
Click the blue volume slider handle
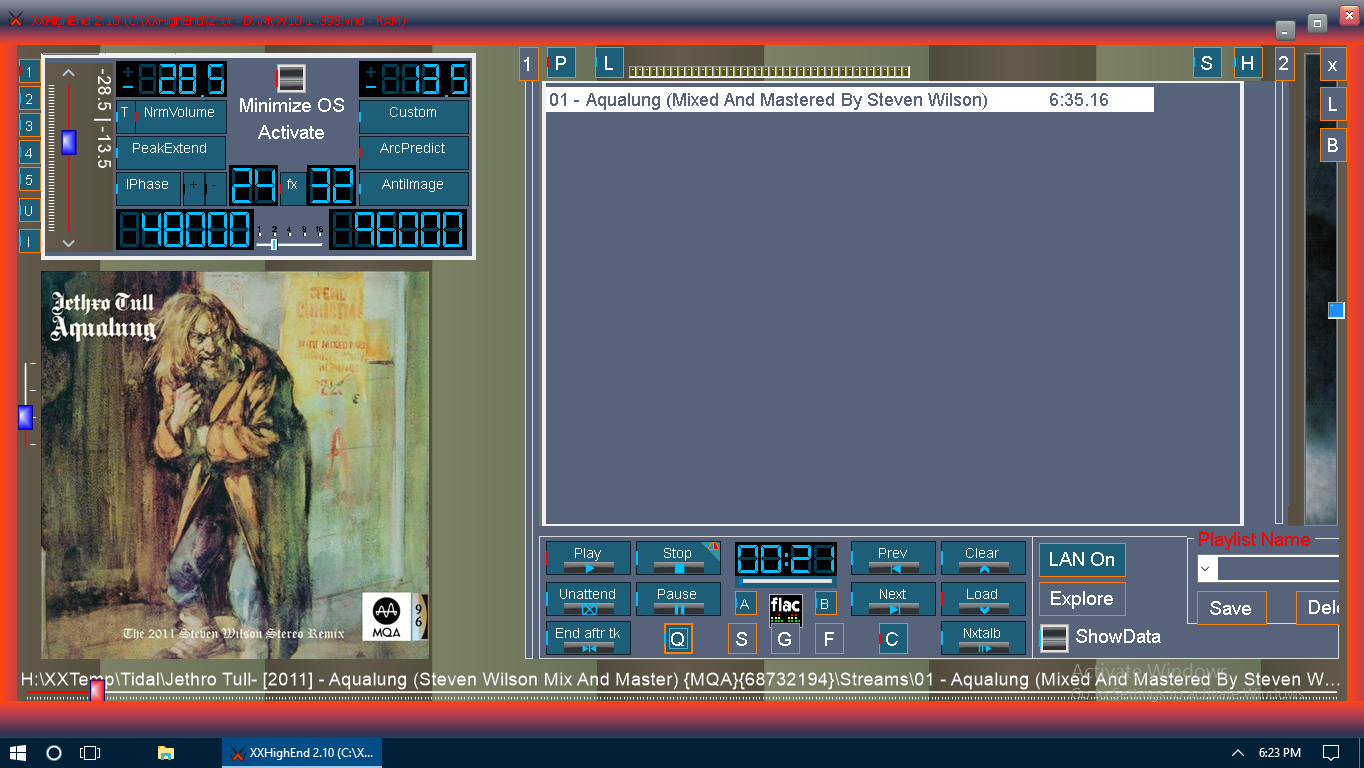pyautogui.click(x=68, y=142)
